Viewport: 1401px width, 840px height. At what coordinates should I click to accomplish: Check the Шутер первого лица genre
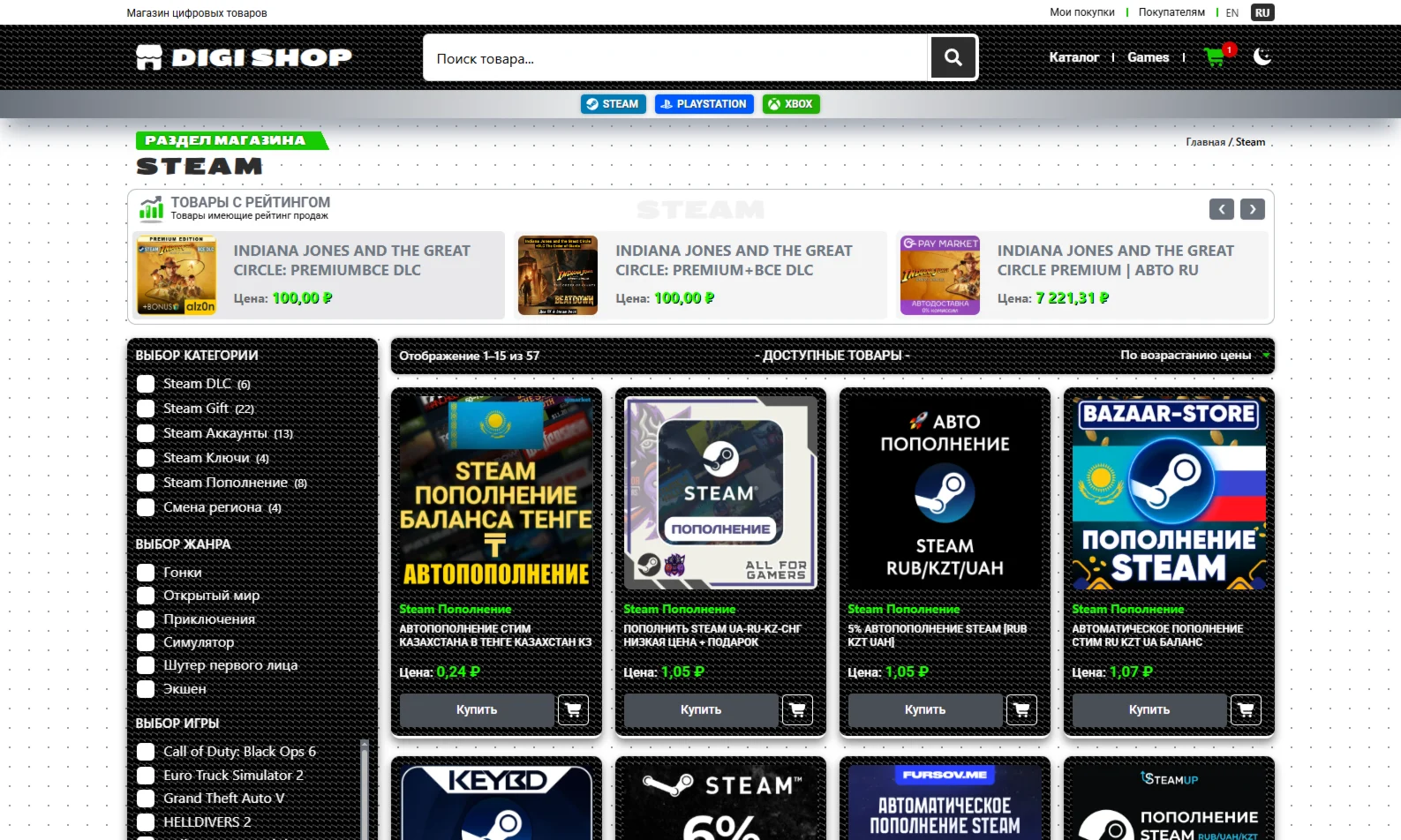(x=146, y=665)
